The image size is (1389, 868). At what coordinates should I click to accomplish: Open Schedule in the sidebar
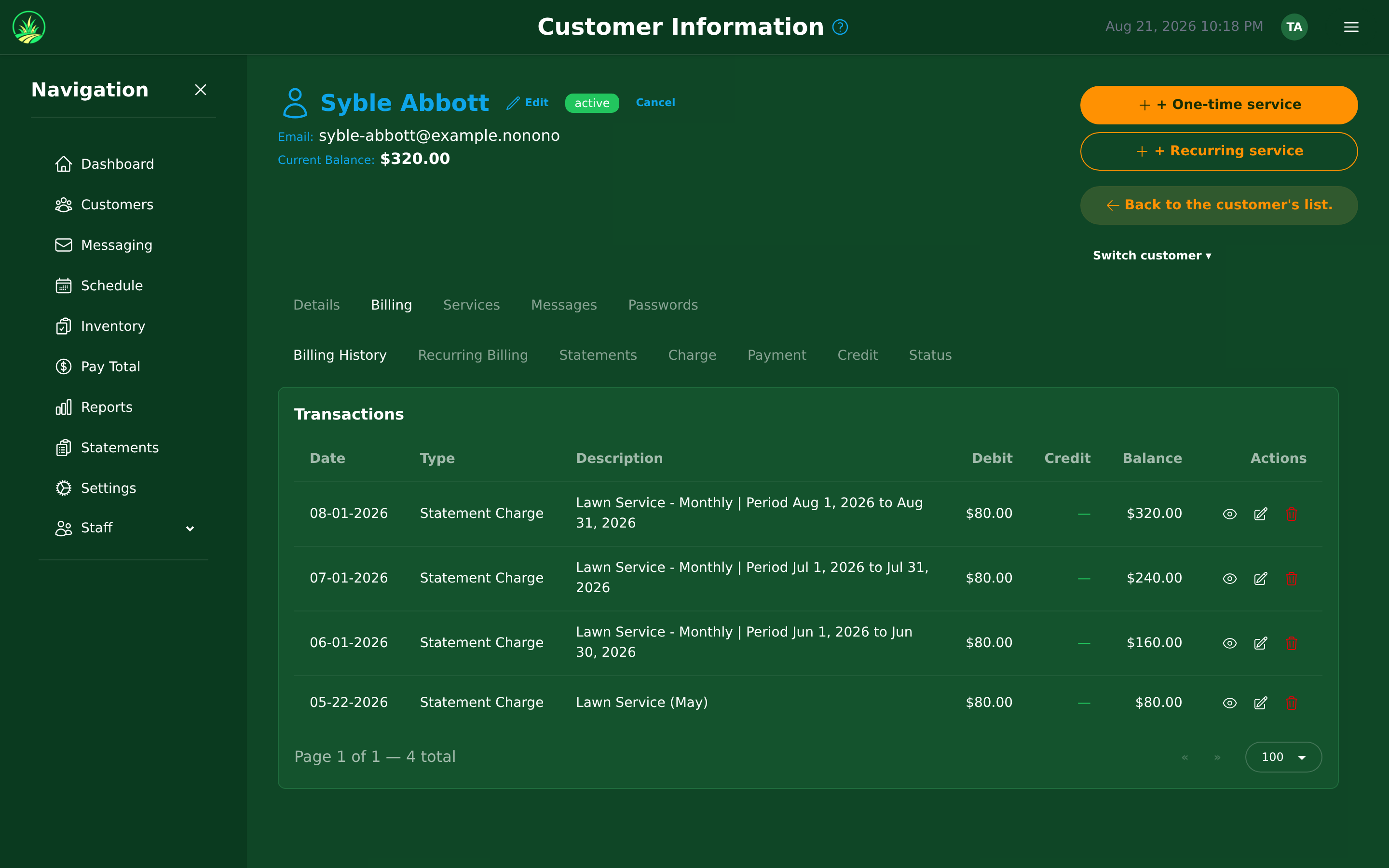coord(99,286)
